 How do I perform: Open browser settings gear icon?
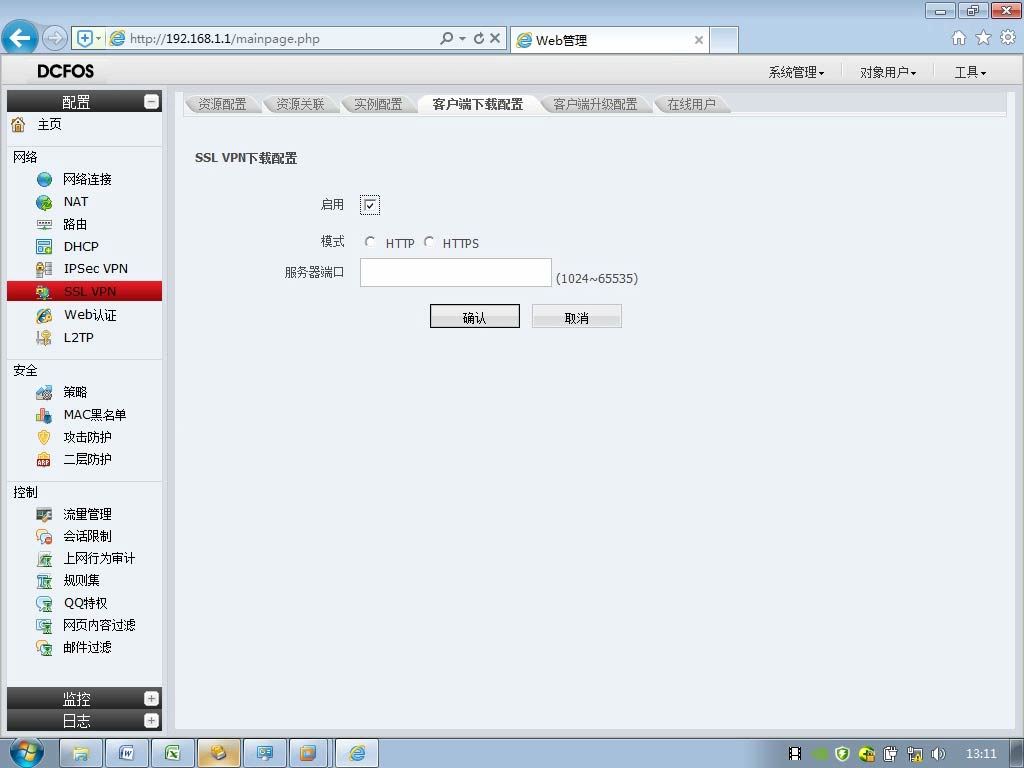[1008, 38]
